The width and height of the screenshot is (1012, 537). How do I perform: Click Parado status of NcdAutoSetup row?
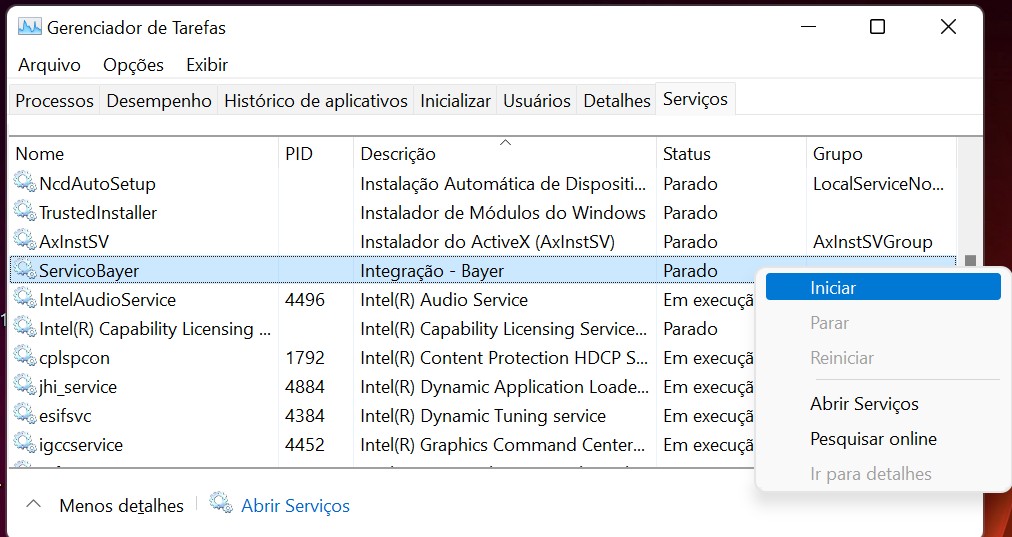(690, 183)
